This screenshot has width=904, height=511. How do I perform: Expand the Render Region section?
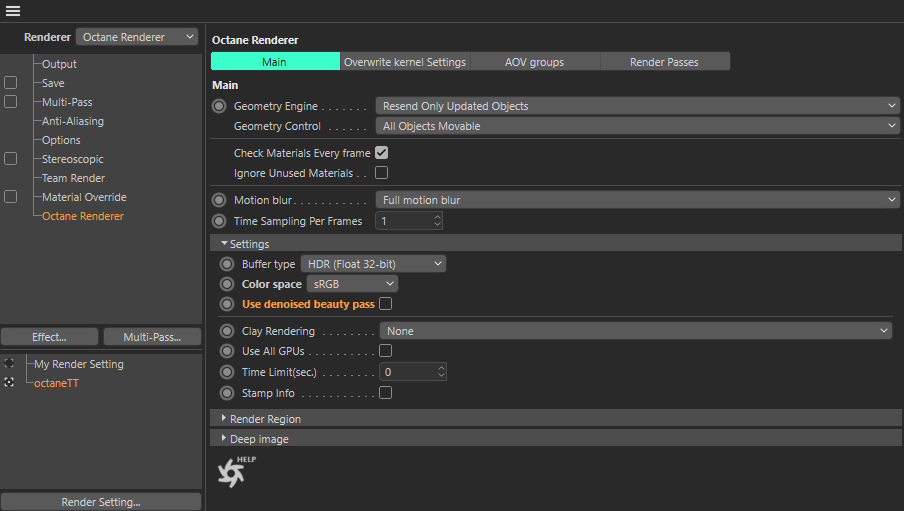pos(265,419)
